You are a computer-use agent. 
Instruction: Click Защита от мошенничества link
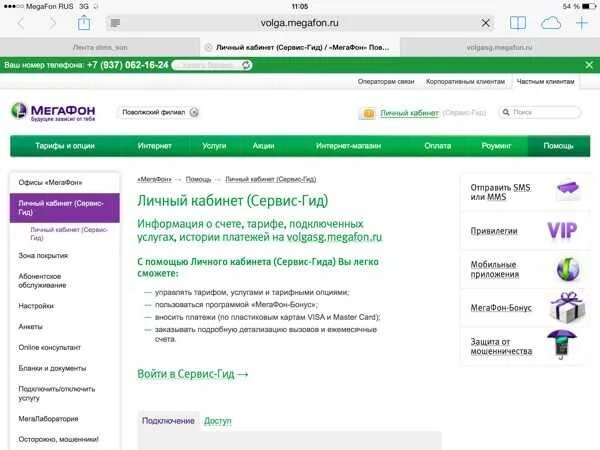[501, 346]
